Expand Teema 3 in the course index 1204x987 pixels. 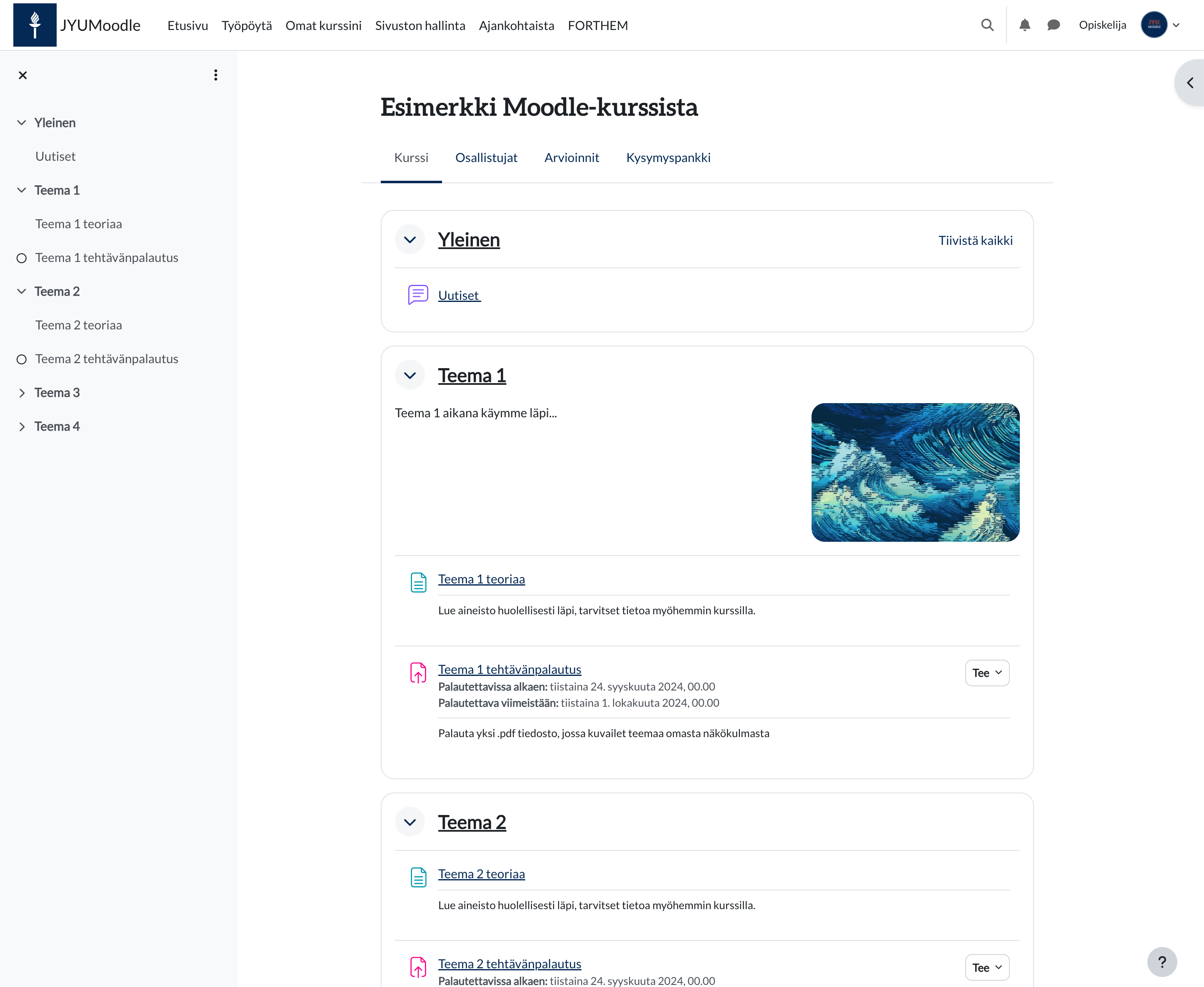tap(22, 393)
